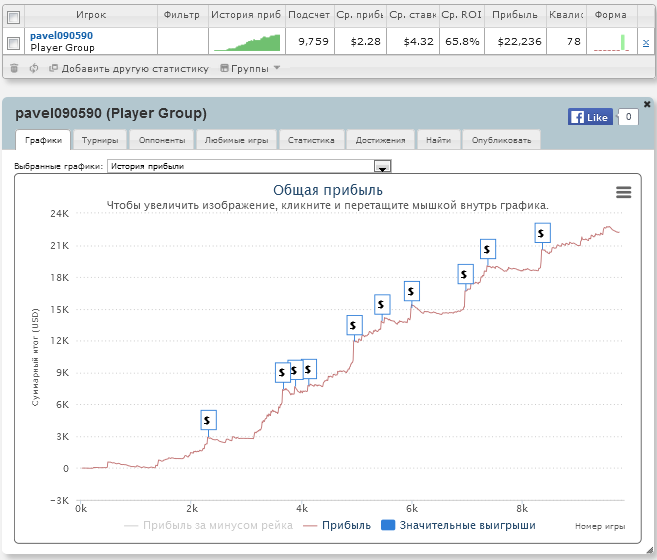Click the chart hamburger menu icon

click(x=623, y=192)
